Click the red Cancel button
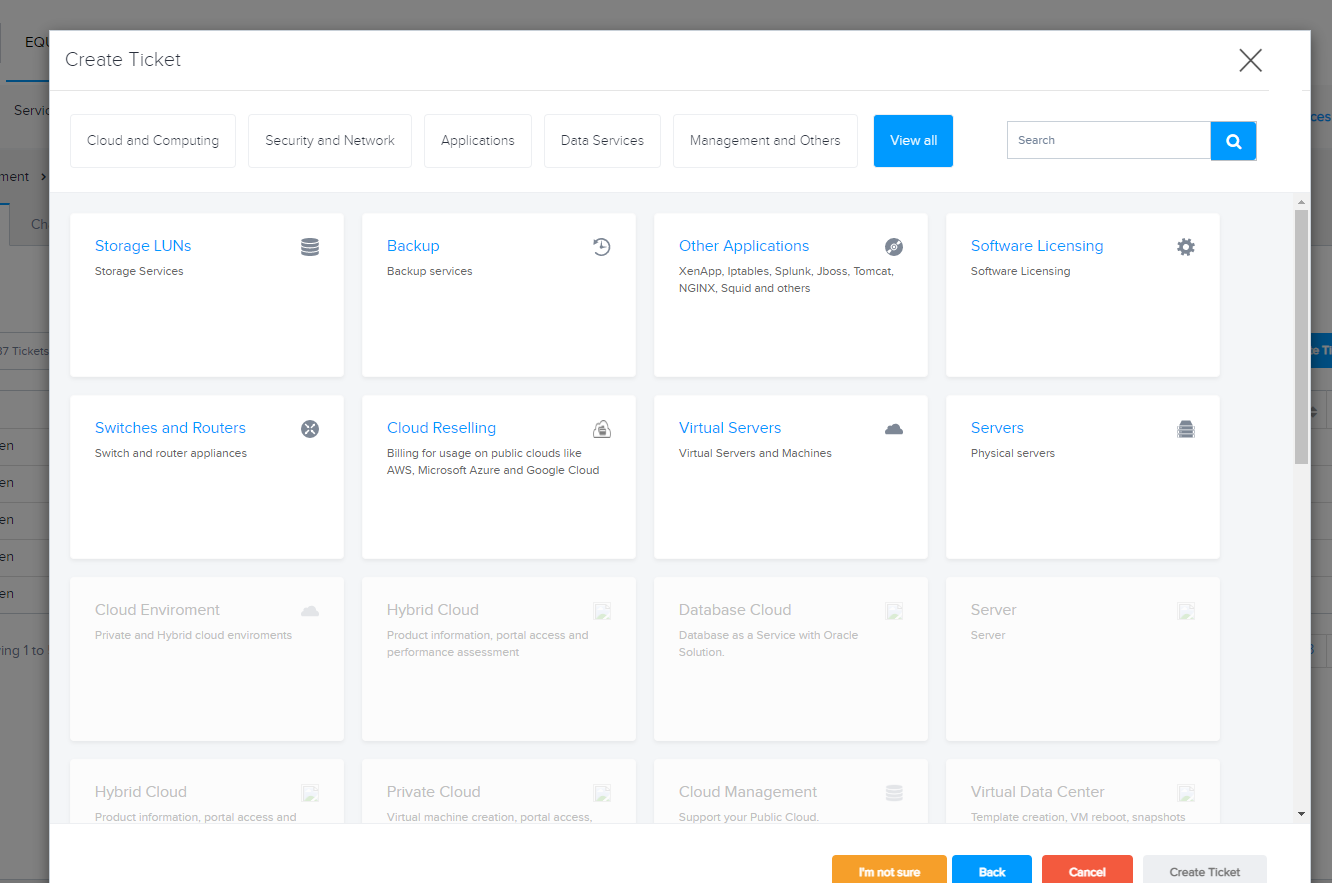The width and height of the screenshot is (1332, 883). point(1087,871)
